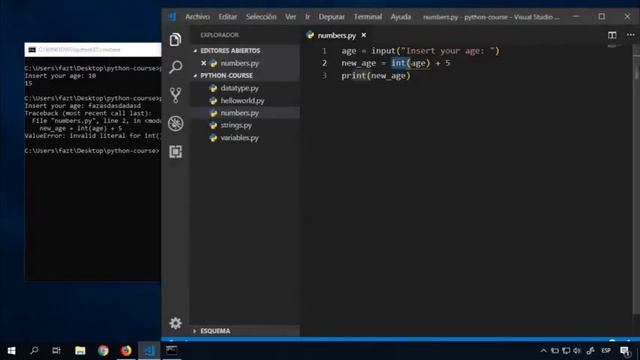Screen dimensions: 640x360
Task: Open File Explorer from the taskbar
Action: click(x=80, y=351)
